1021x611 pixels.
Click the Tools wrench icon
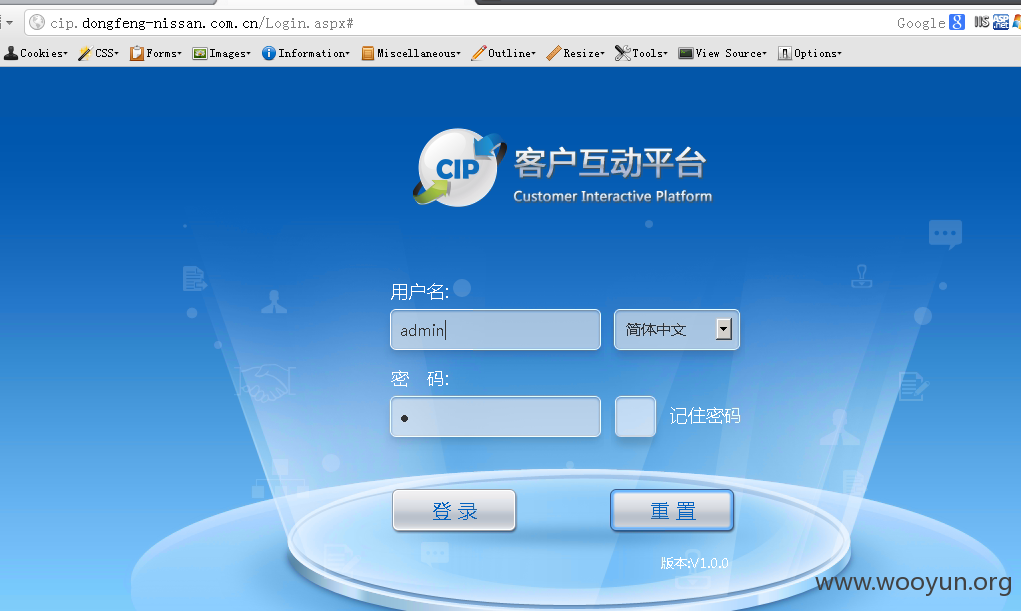[x=622, y=53]
